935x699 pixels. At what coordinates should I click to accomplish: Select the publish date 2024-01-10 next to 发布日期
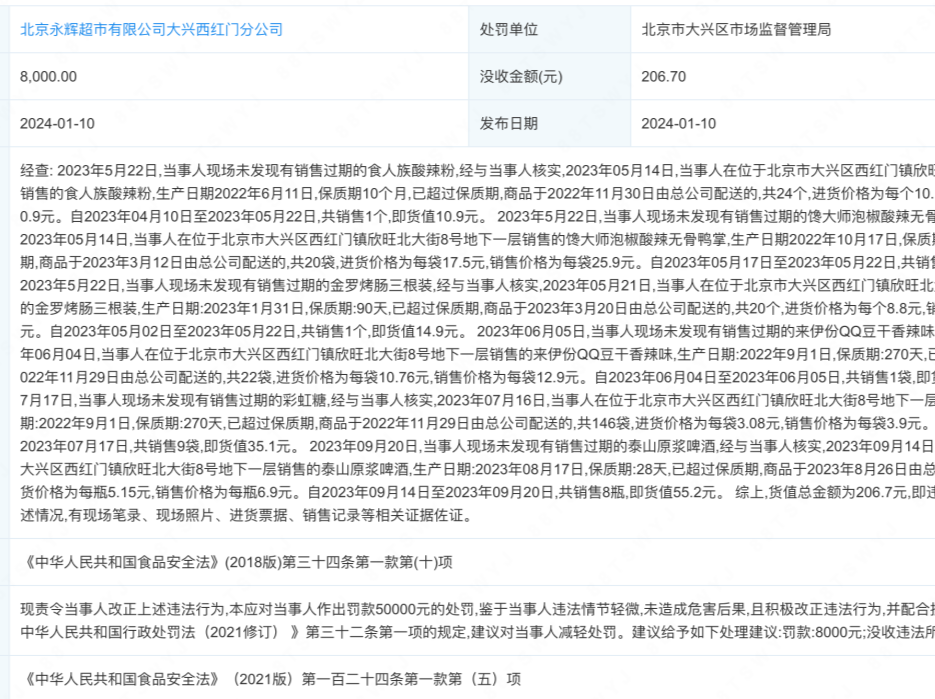(679, 123)
